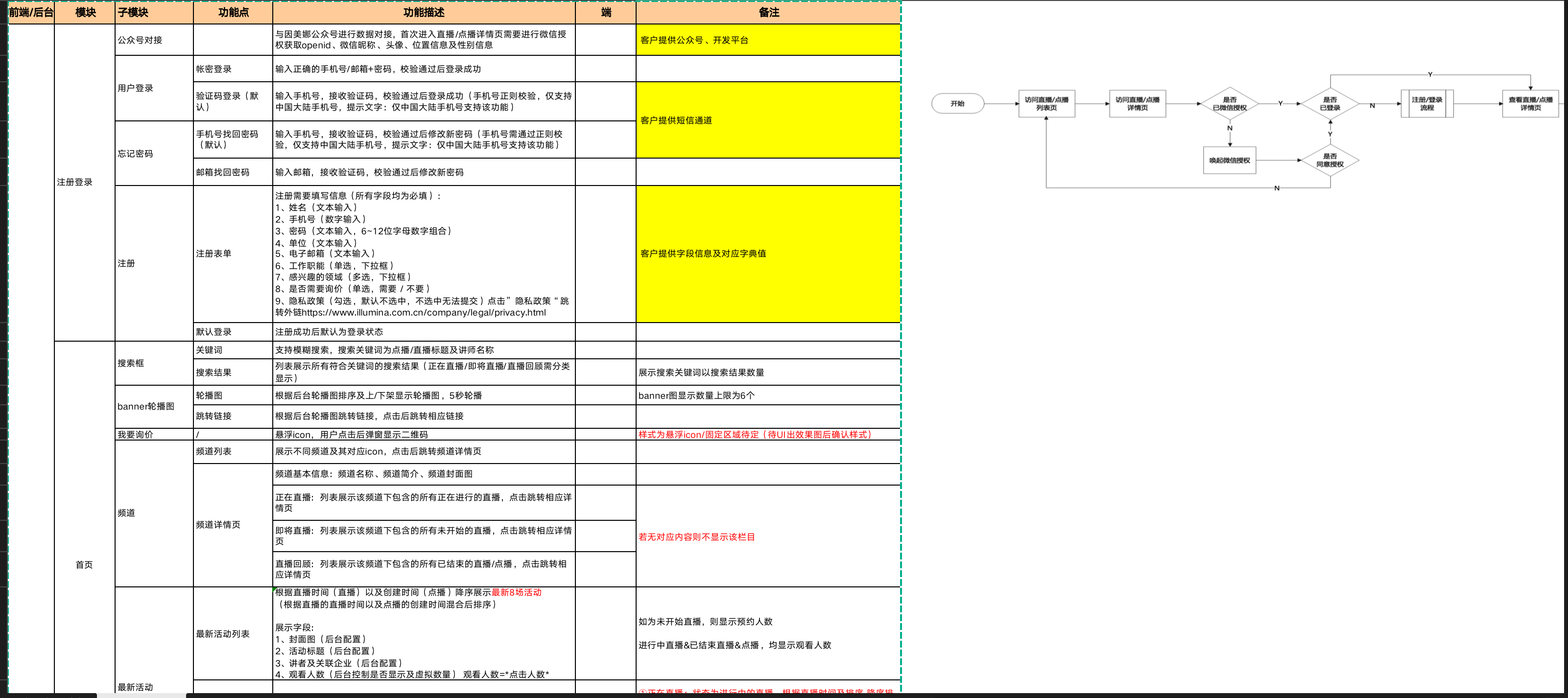Select the 前端/后台 header cell
Image resolution: width=1568 pixels, height=698 pixels.
tap(31, 12)
